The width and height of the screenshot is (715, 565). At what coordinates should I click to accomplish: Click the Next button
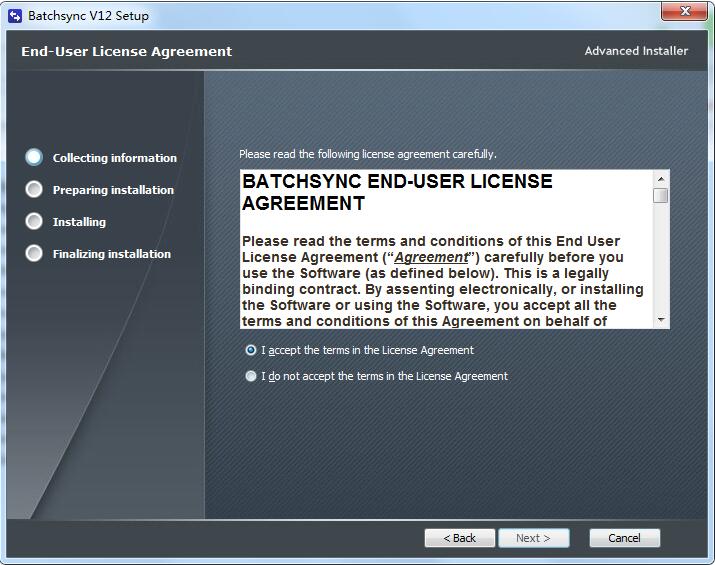(534, 538)
